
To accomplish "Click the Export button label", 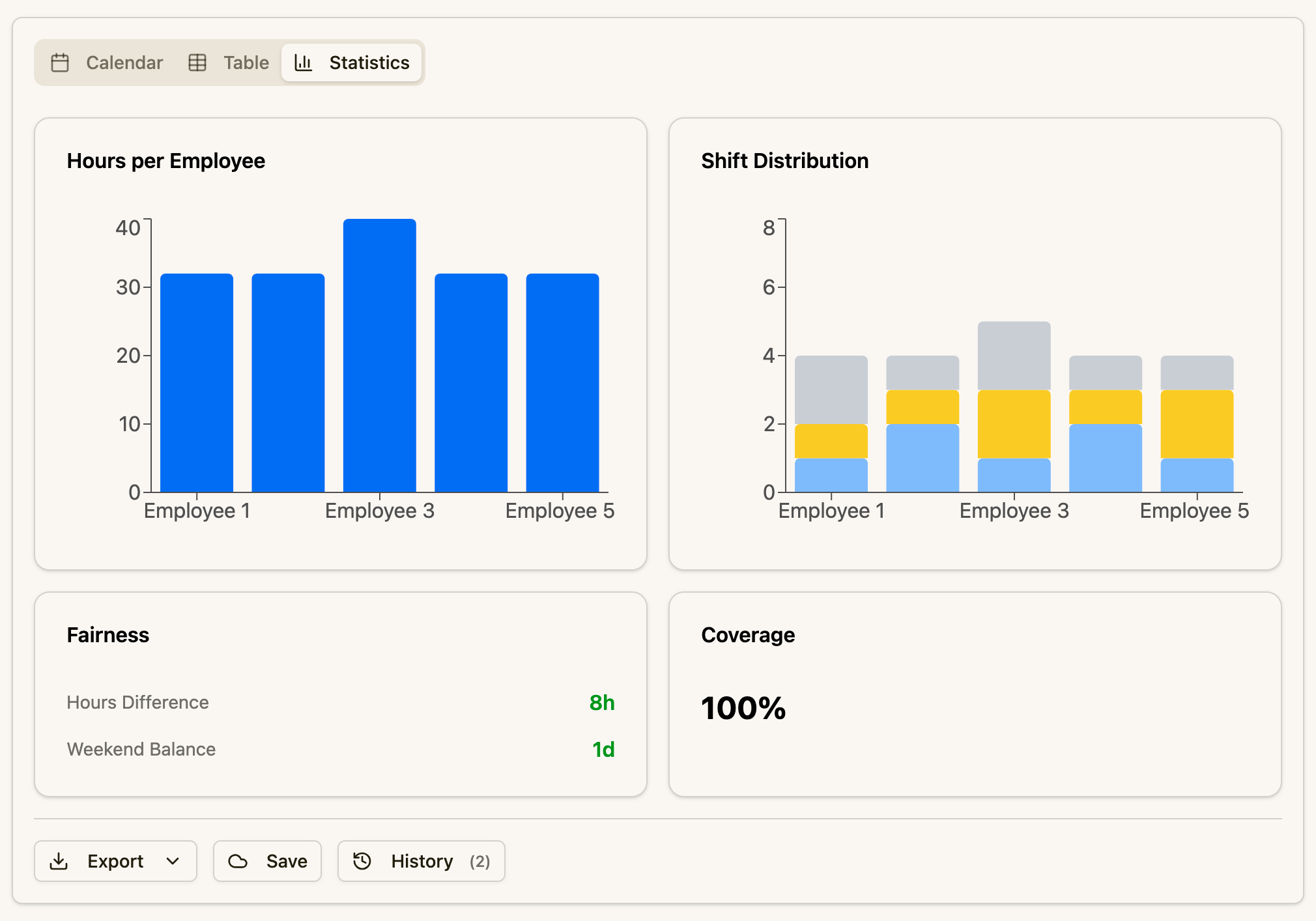I will tap(115, 861).
